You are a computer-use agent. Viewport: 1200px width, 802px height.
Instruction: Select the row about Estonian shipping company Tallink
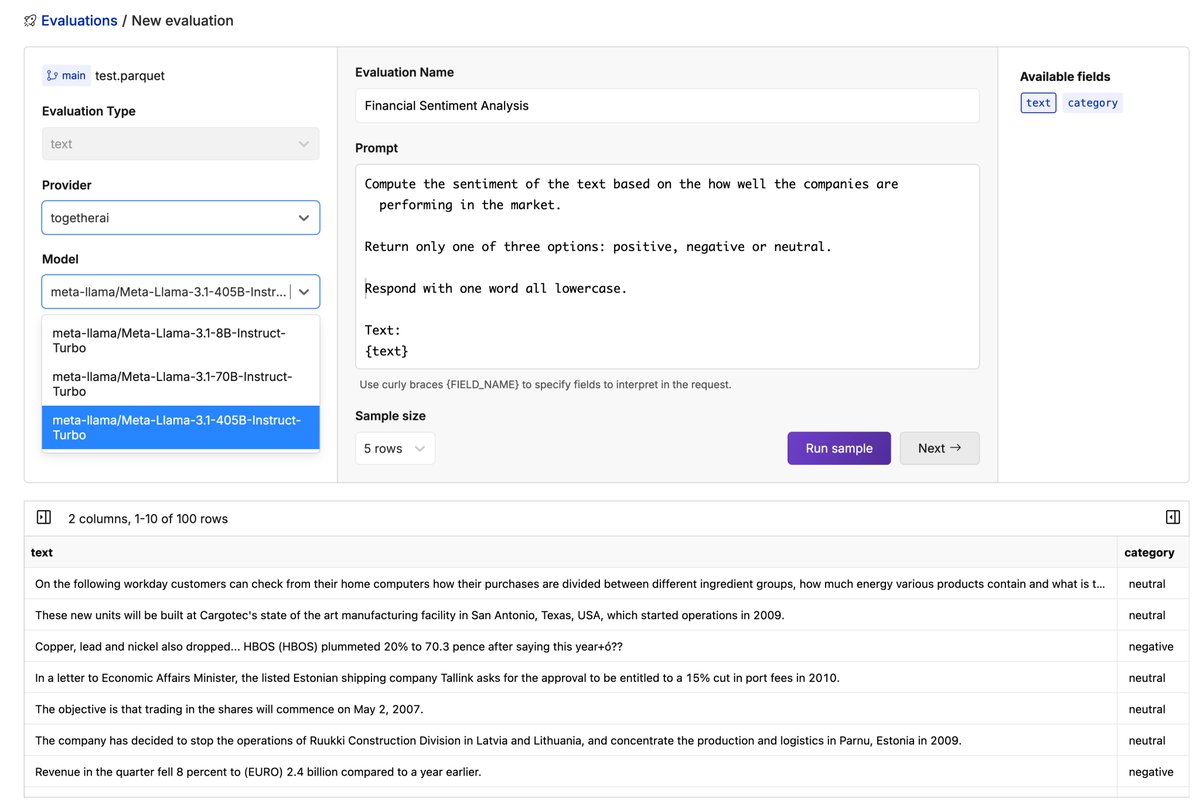pos(606,678)
